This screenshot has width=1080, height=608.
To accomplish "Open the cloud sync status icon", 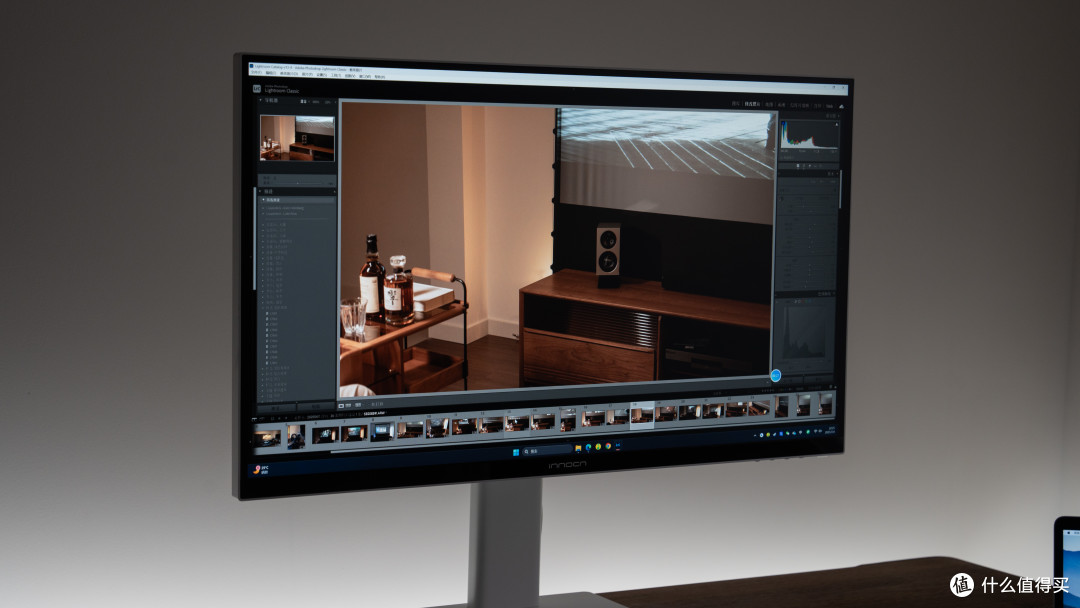I will click(841, 107).
